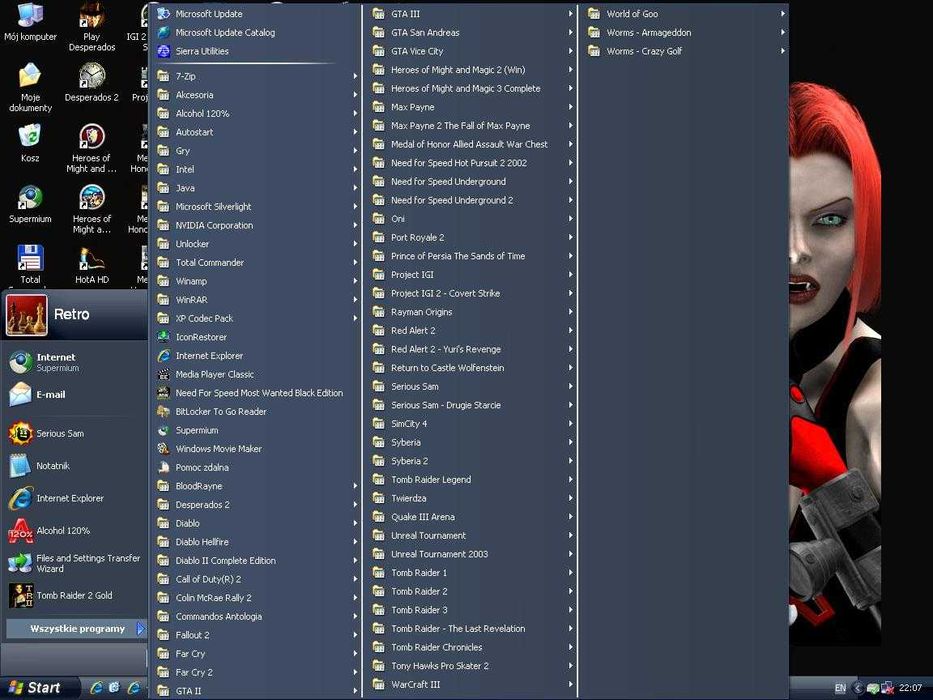Click the EN language indicator in tray
Image resolution: width=933 pixels, height=700 pixels.
click(x=840, y=688)
